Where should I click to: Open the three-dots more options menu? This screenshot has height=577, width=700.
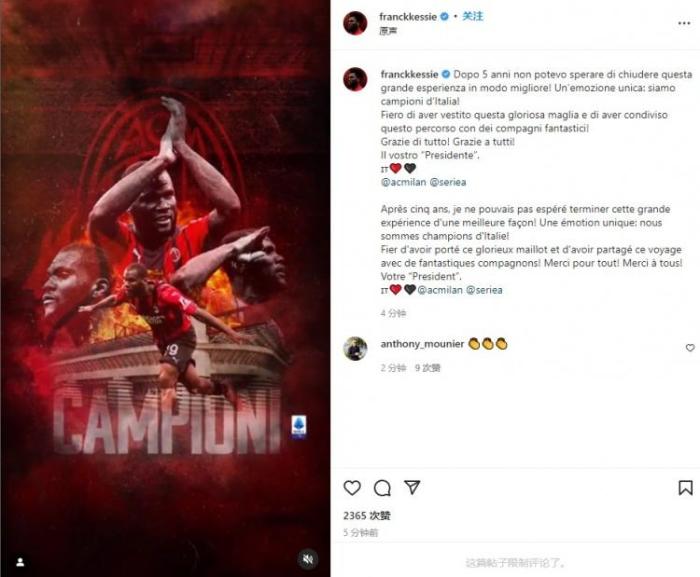[684, 23]
